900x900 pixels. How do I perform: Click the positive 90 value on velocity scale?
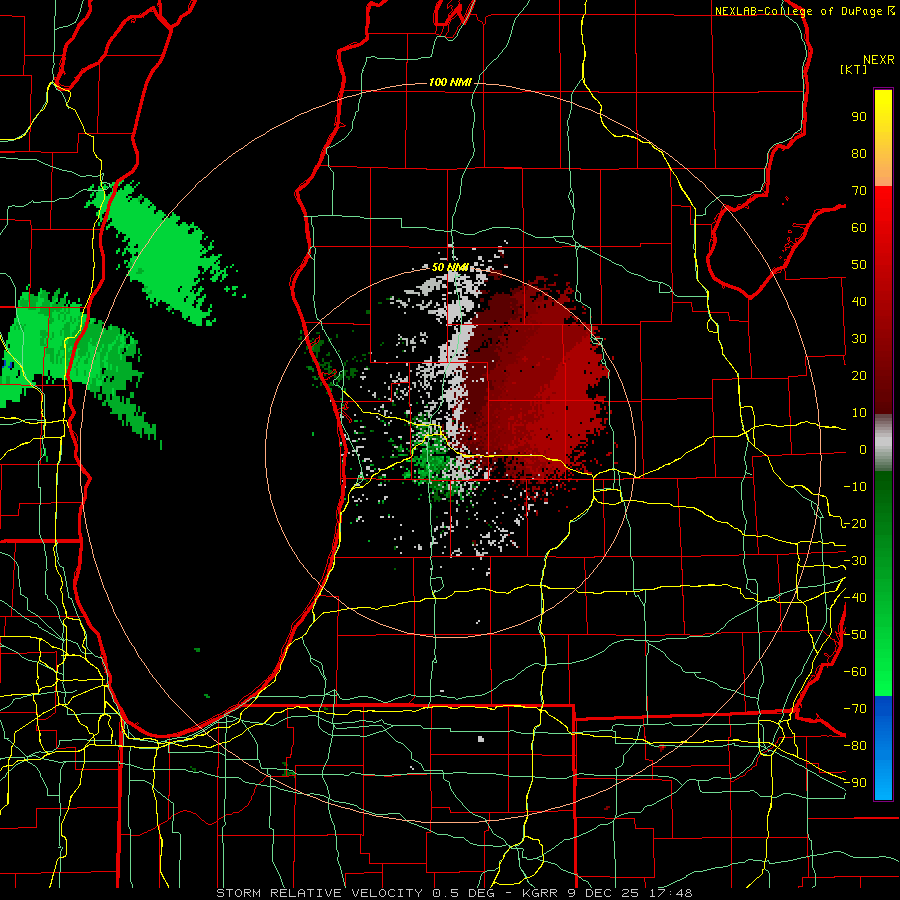pos(859,117)
